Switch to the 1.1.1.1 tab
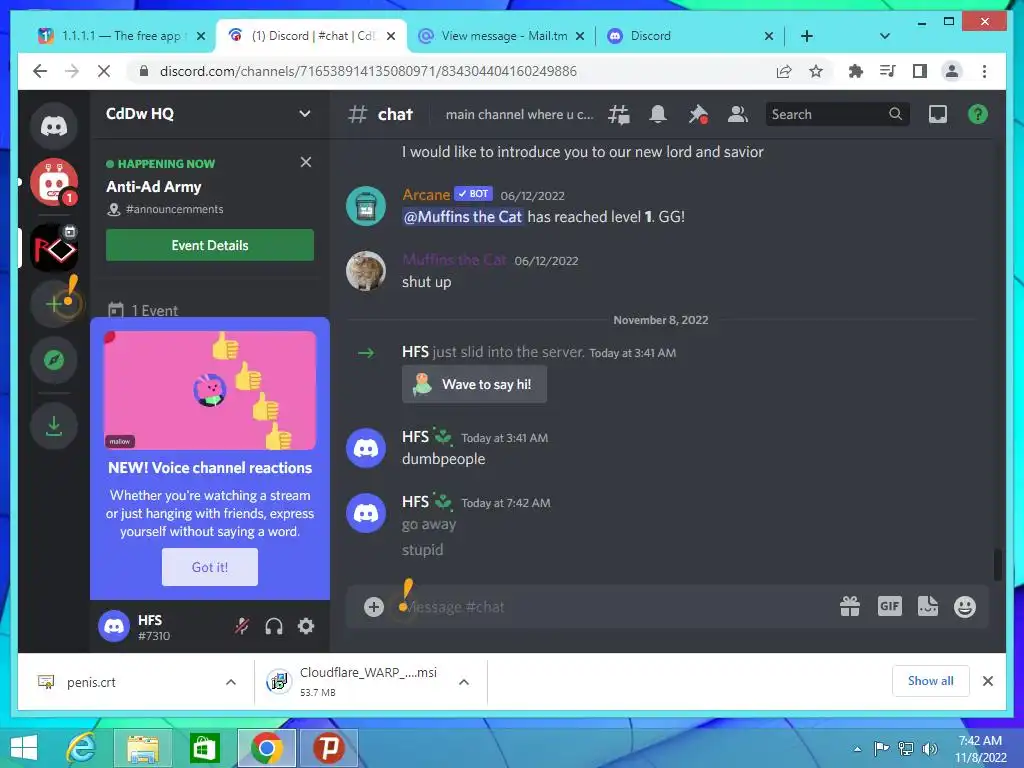Image resolution: width=1024 pixels, height=768 pixels. [x=118, y=36]
